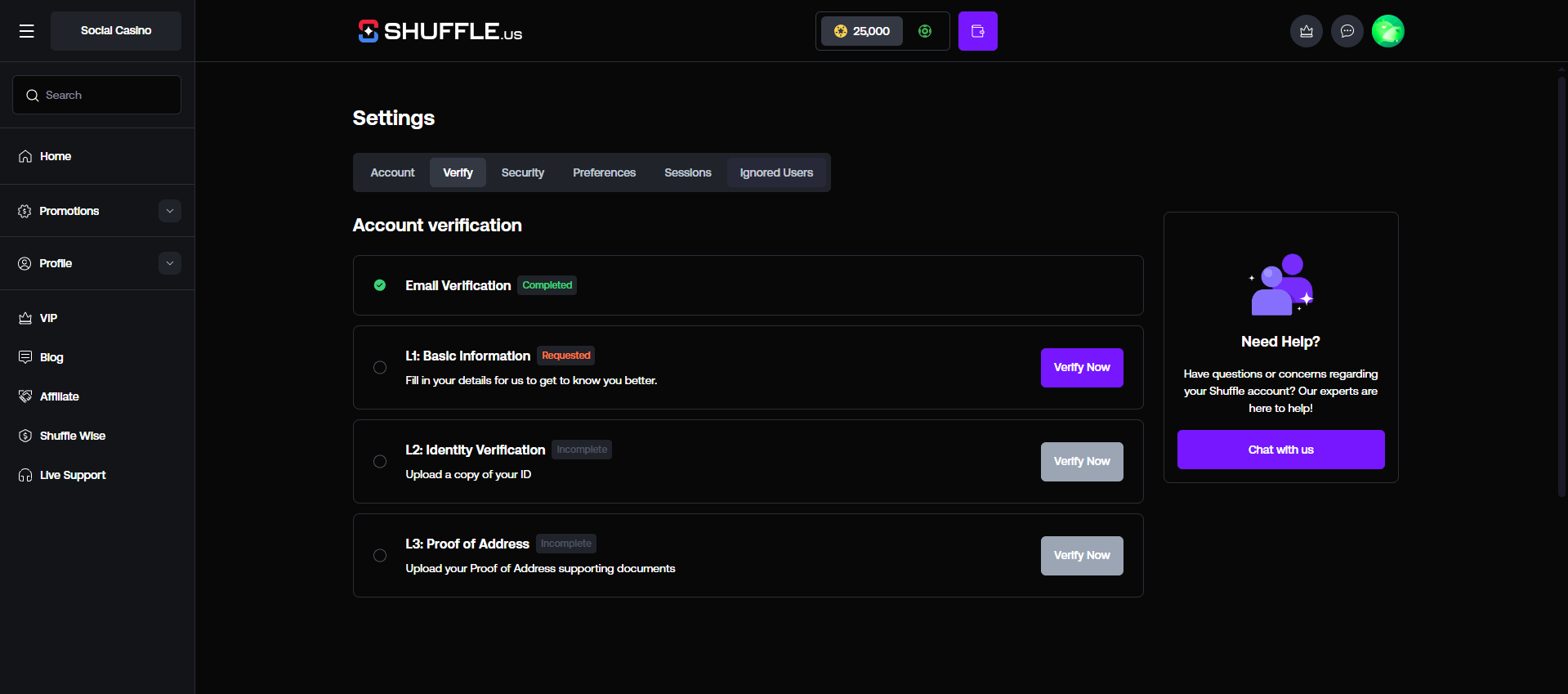Click the Incomplete badge for L2 Identity Verification

point(582,450)
